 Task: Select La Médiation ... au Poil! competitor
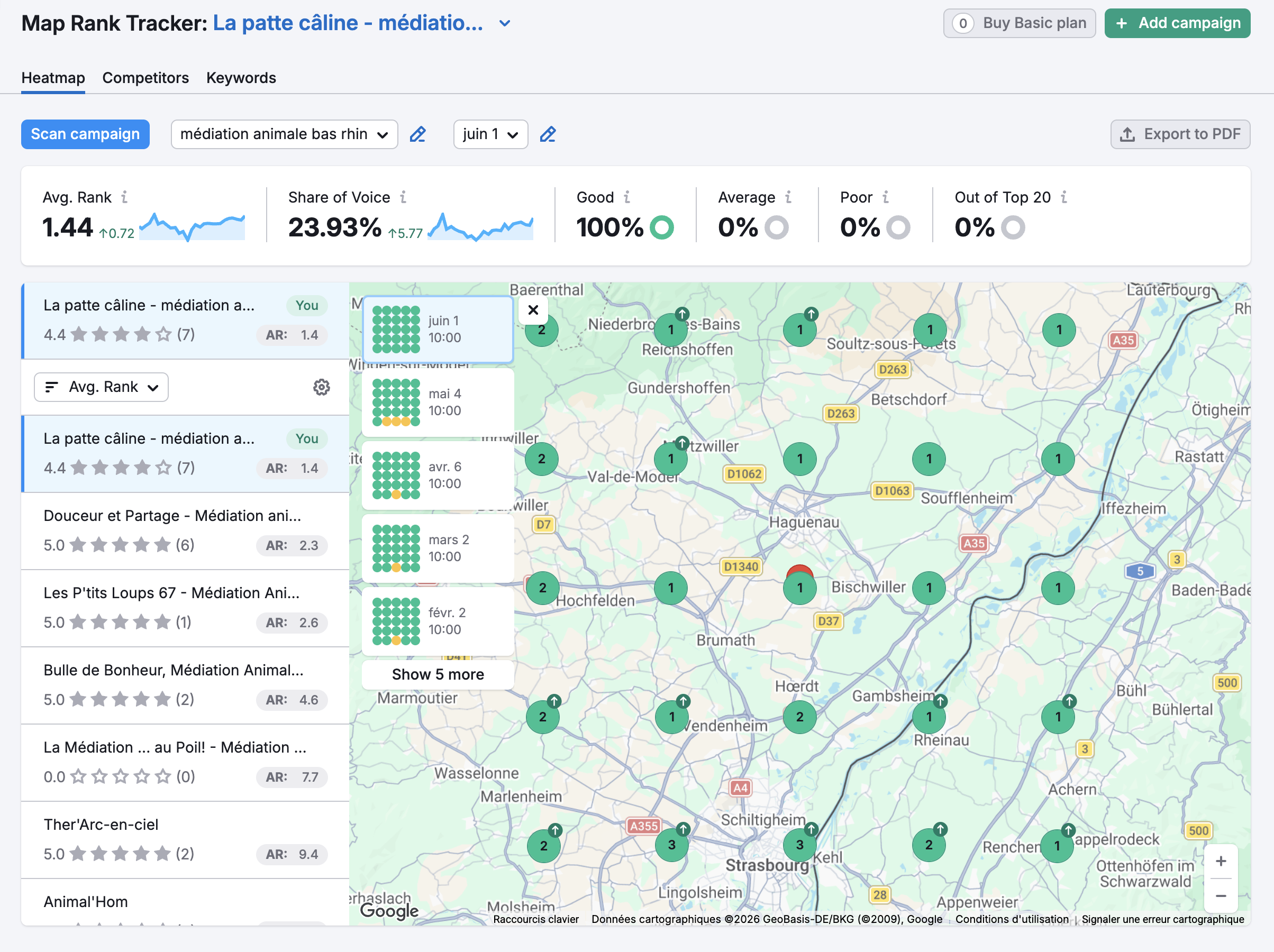coord(185,762)
